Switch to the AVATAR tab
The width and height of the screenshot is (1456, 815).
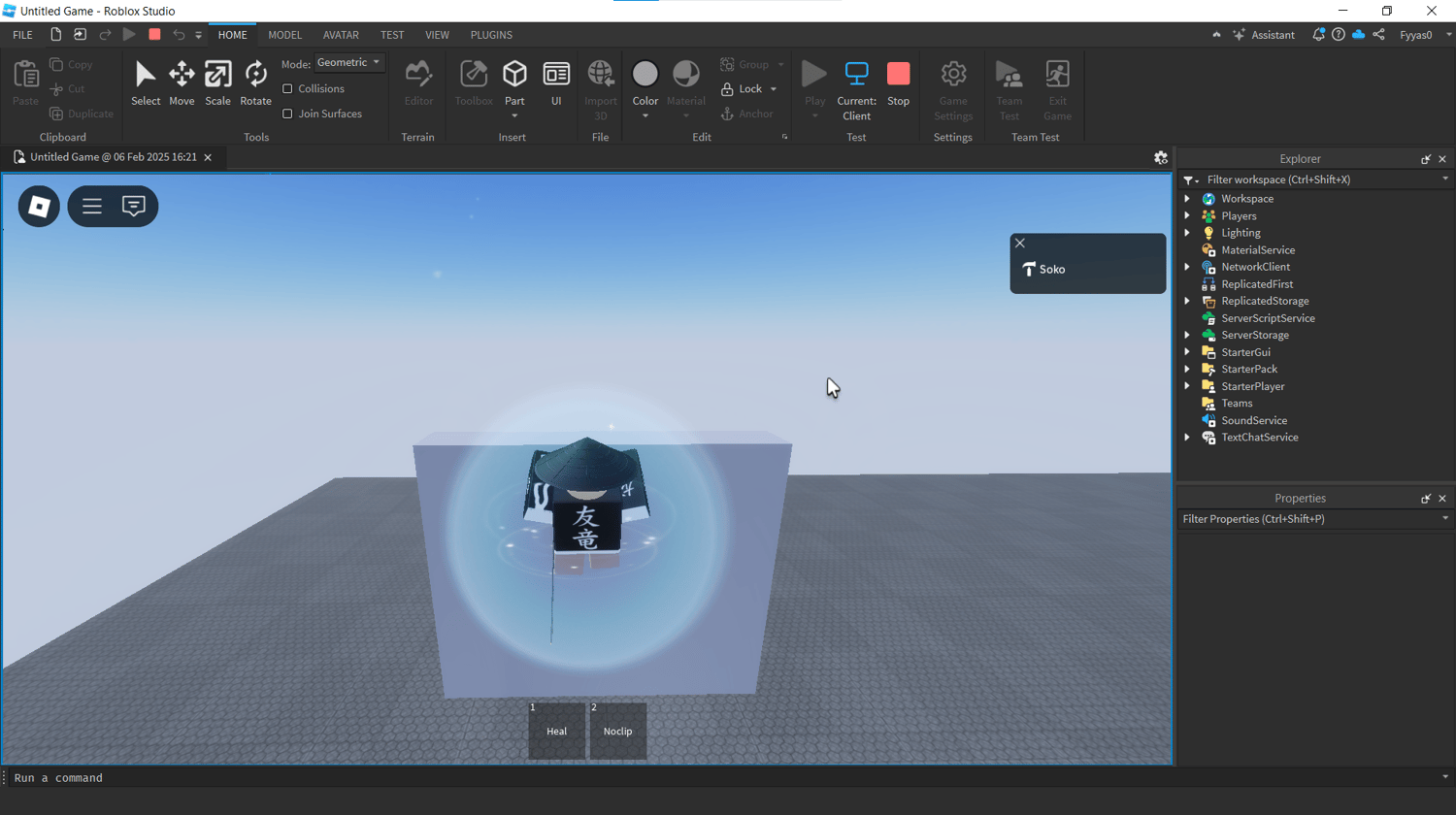(x=341, y=35)
